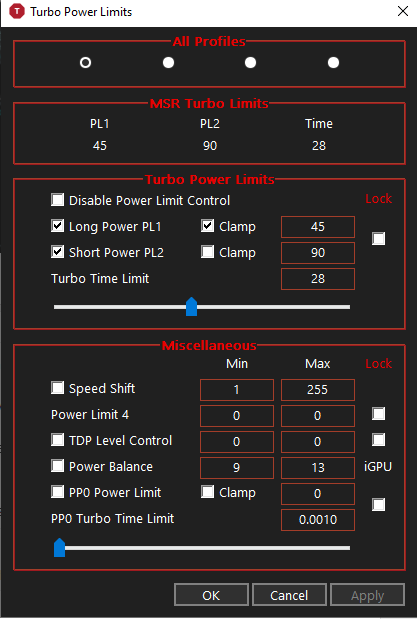Click the Turbo Time Limit value field

[x=318, y=279]
